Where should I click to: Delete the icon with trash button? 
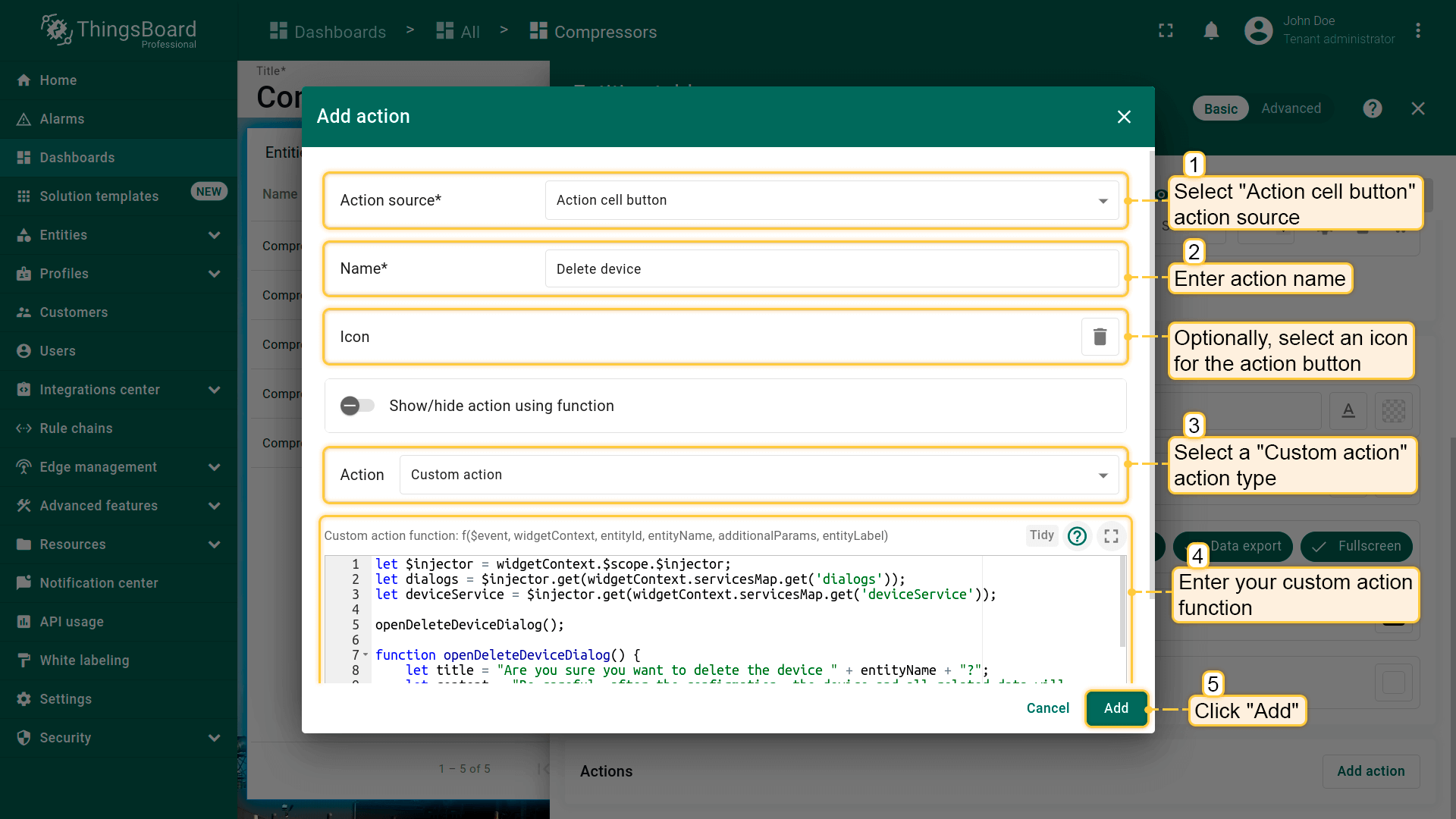coord(1100,337)
